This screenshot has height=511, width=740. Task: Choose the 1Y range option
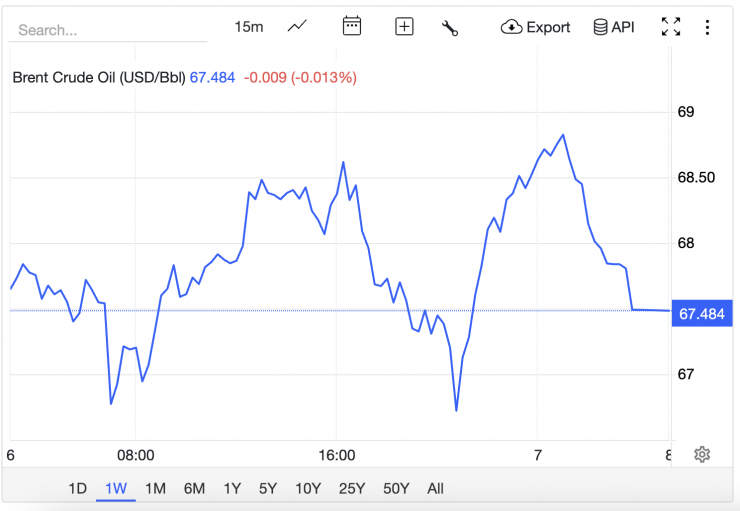click(232, 489)
